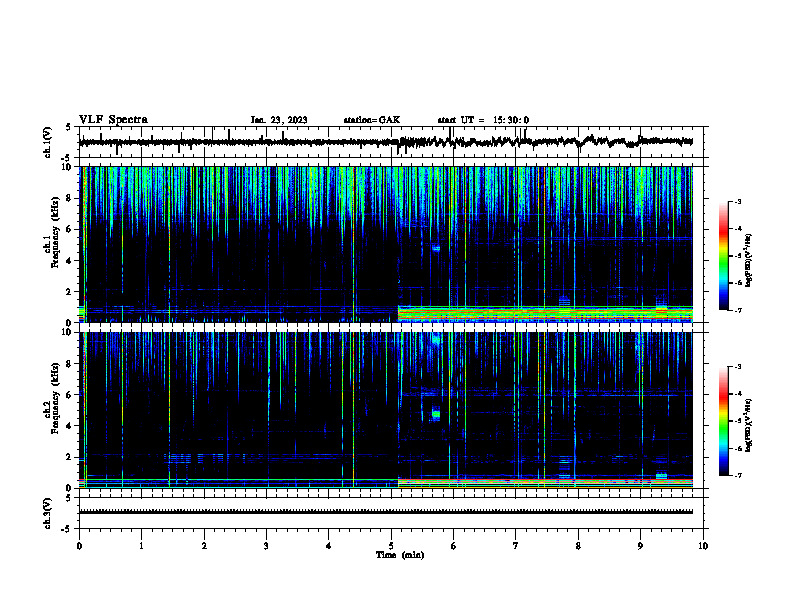Viewport: 792px width, 612px height.
Task: Click the "4" kHz tick label on ch.2 spectrogram
Action: [70, 426]
